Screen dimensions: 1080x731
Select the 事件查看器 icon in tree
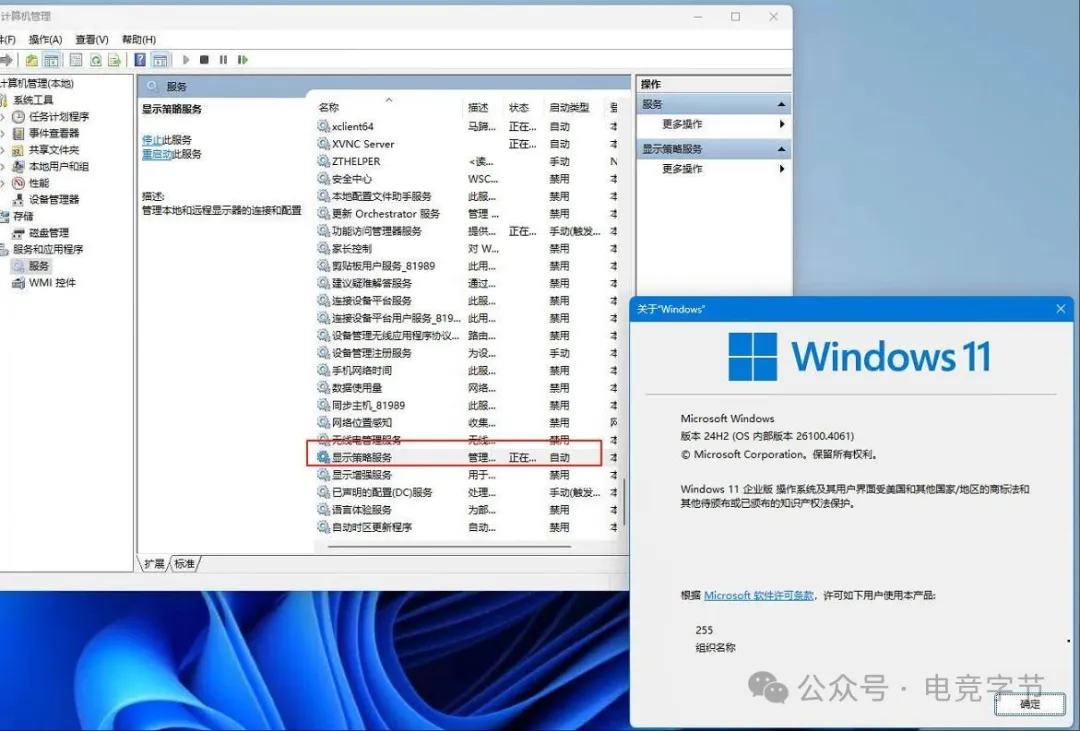tap(19, 133)
